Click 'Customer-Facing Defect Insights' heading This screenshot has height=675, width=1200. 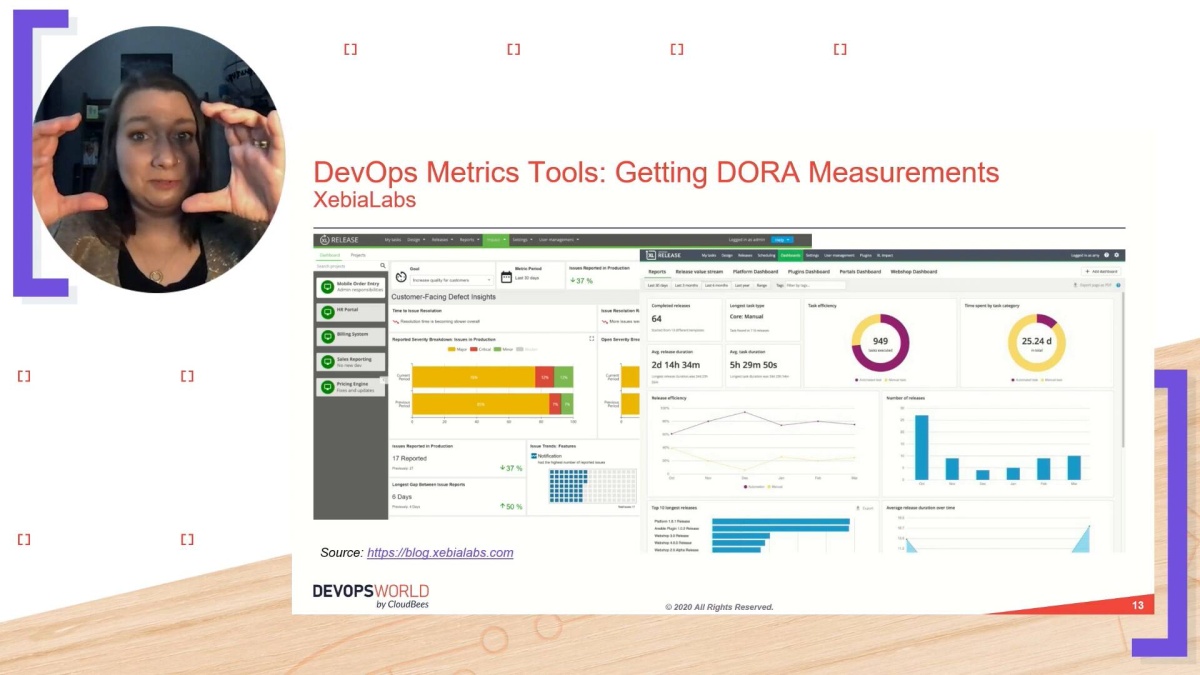point(443,297)
